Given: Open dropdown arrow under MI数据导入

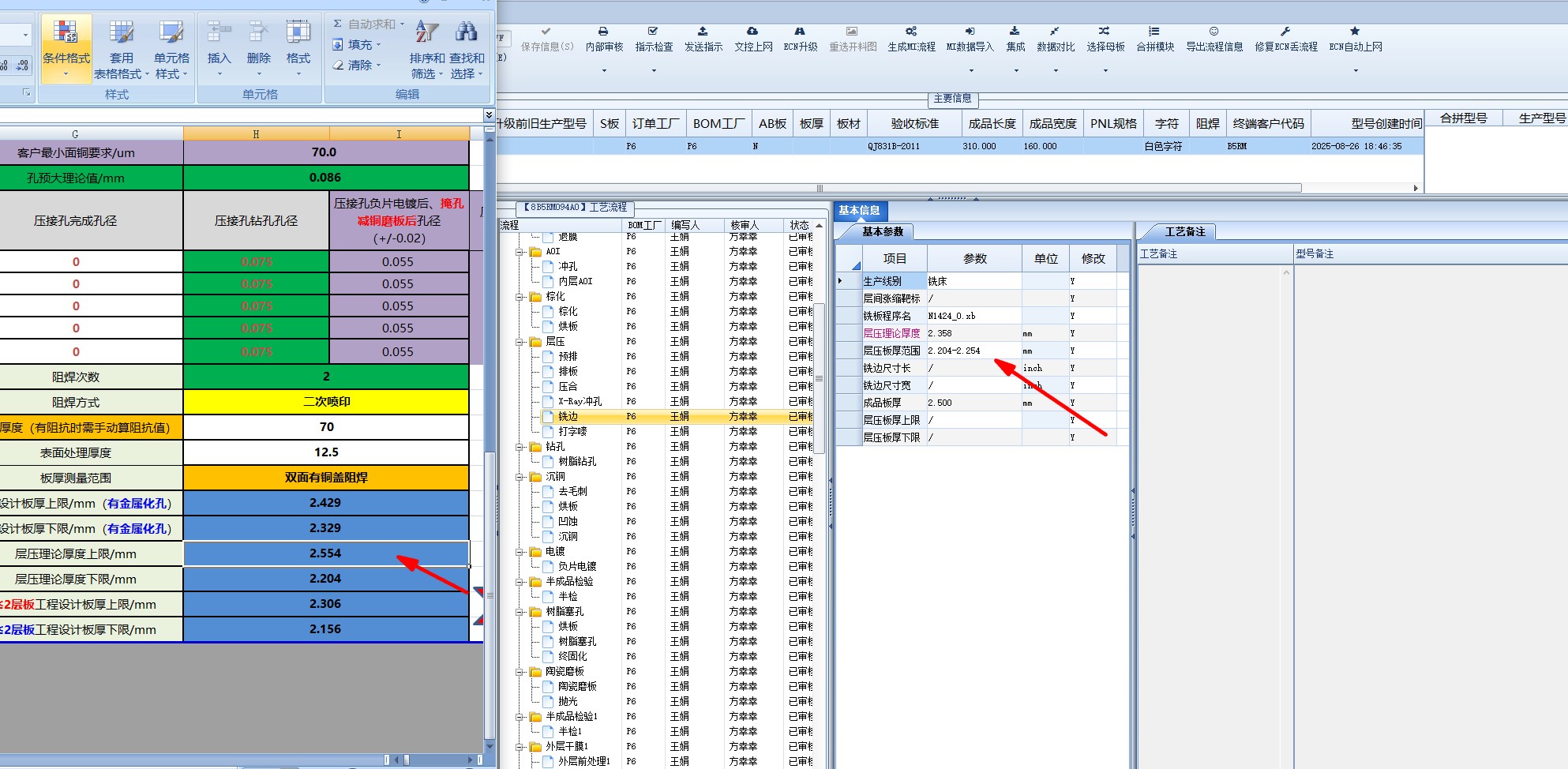Looking at the screenshot, I should pyautogui.click(x=971, y=71).
